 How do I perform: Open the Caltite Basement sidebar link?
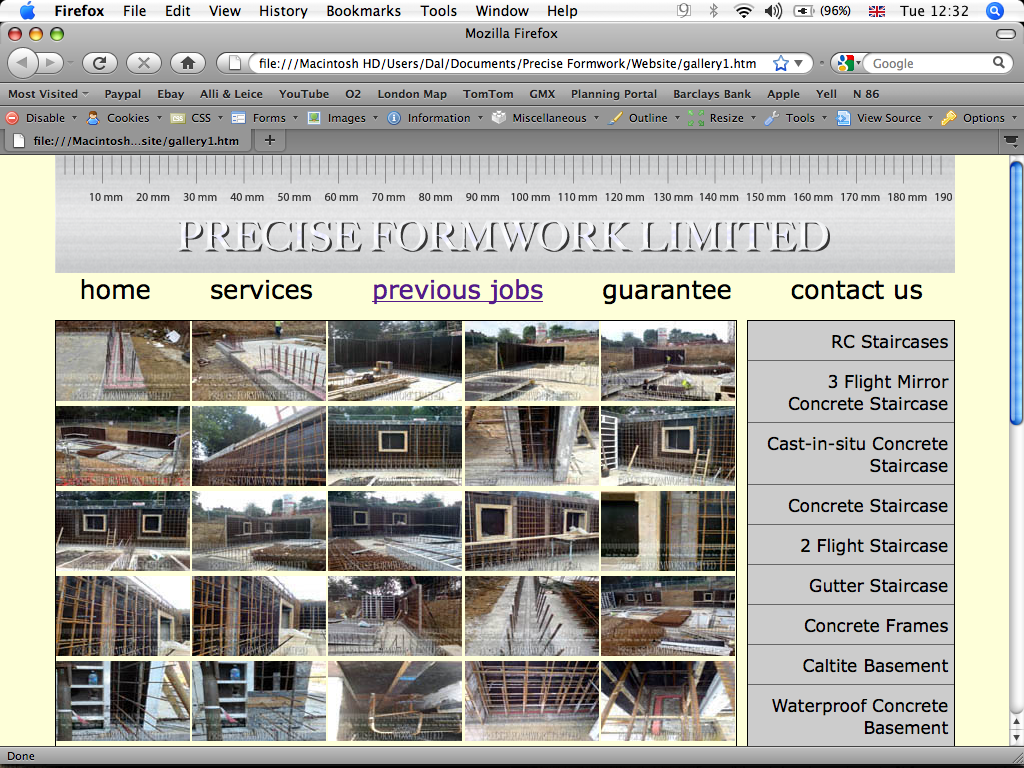tap(874, 666)
